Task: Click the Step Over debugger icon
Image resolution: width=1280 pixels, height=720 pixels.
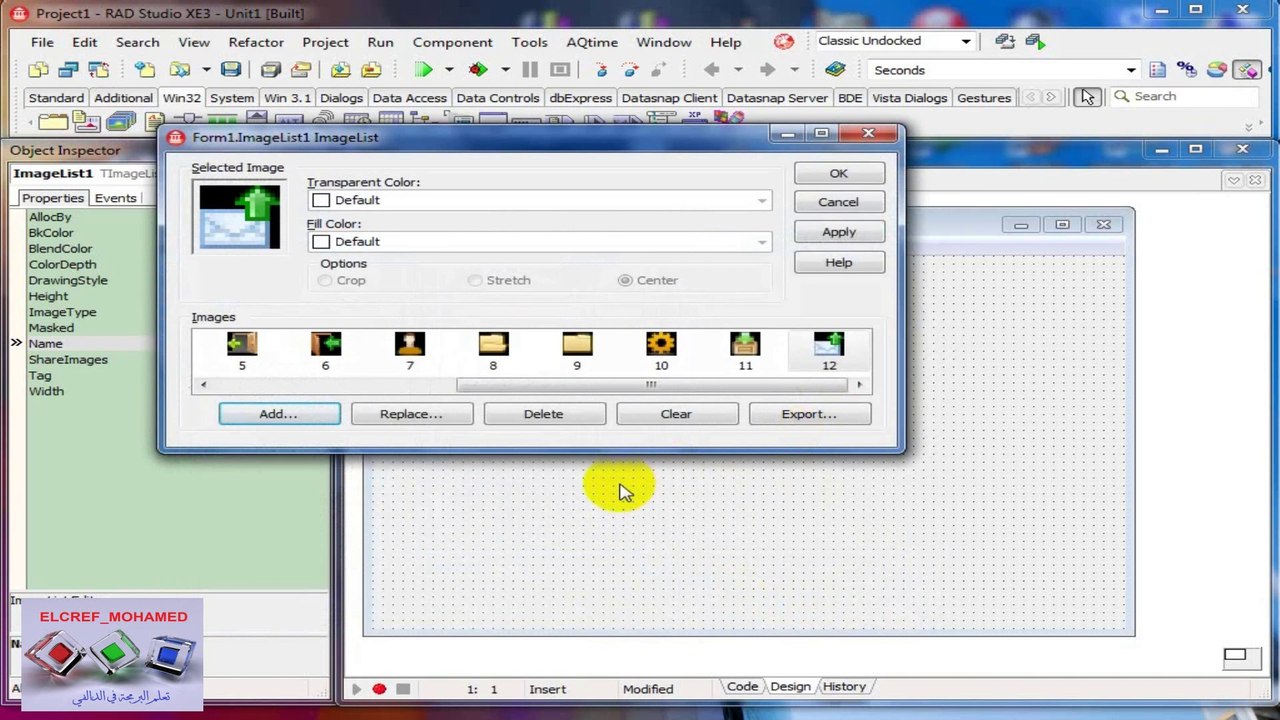Action: tap(630, 70)
